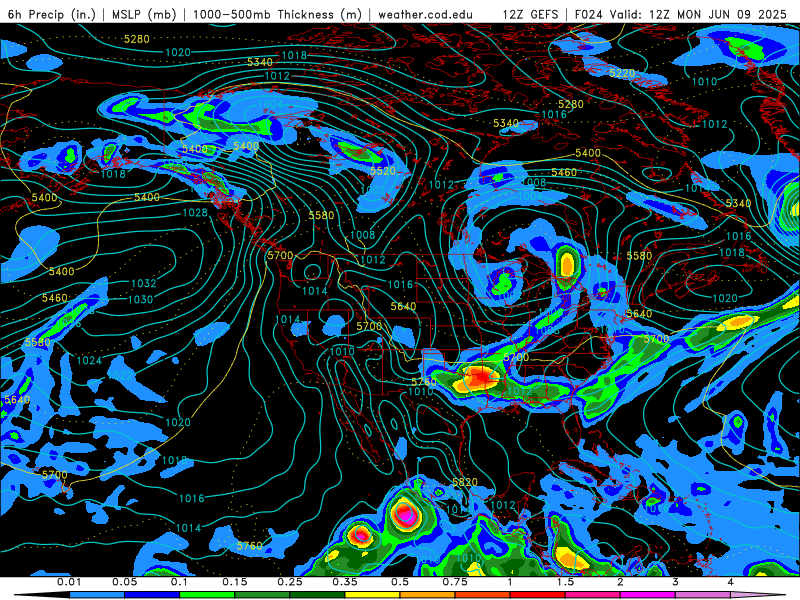
Task: Pick the red 1–1.5 legend swatch
Action: click(538, 595)
